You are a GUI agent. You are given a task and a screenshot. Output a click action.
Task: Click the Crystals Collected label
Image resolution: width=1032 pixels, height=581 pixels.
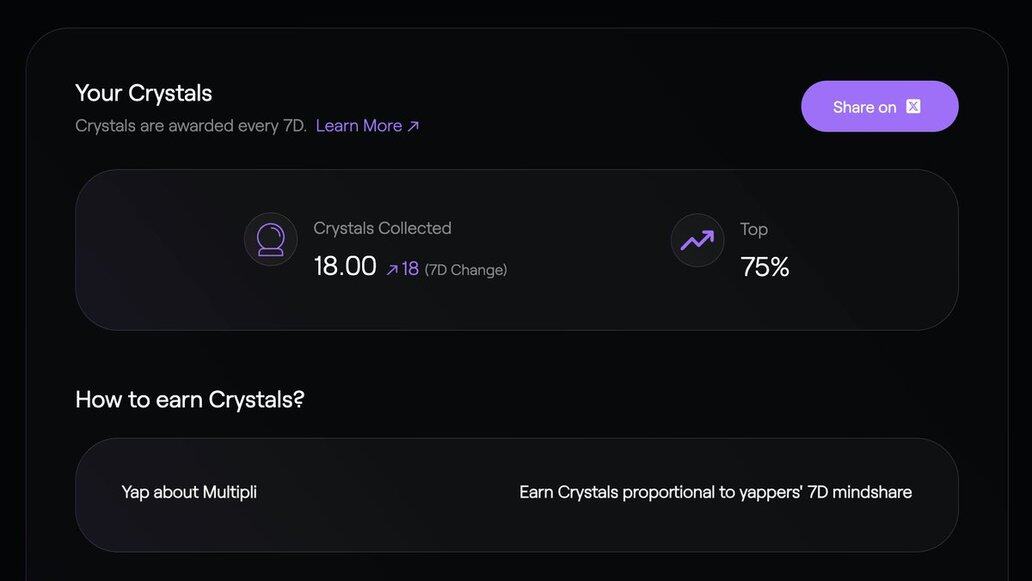click(x=382, y=228)
